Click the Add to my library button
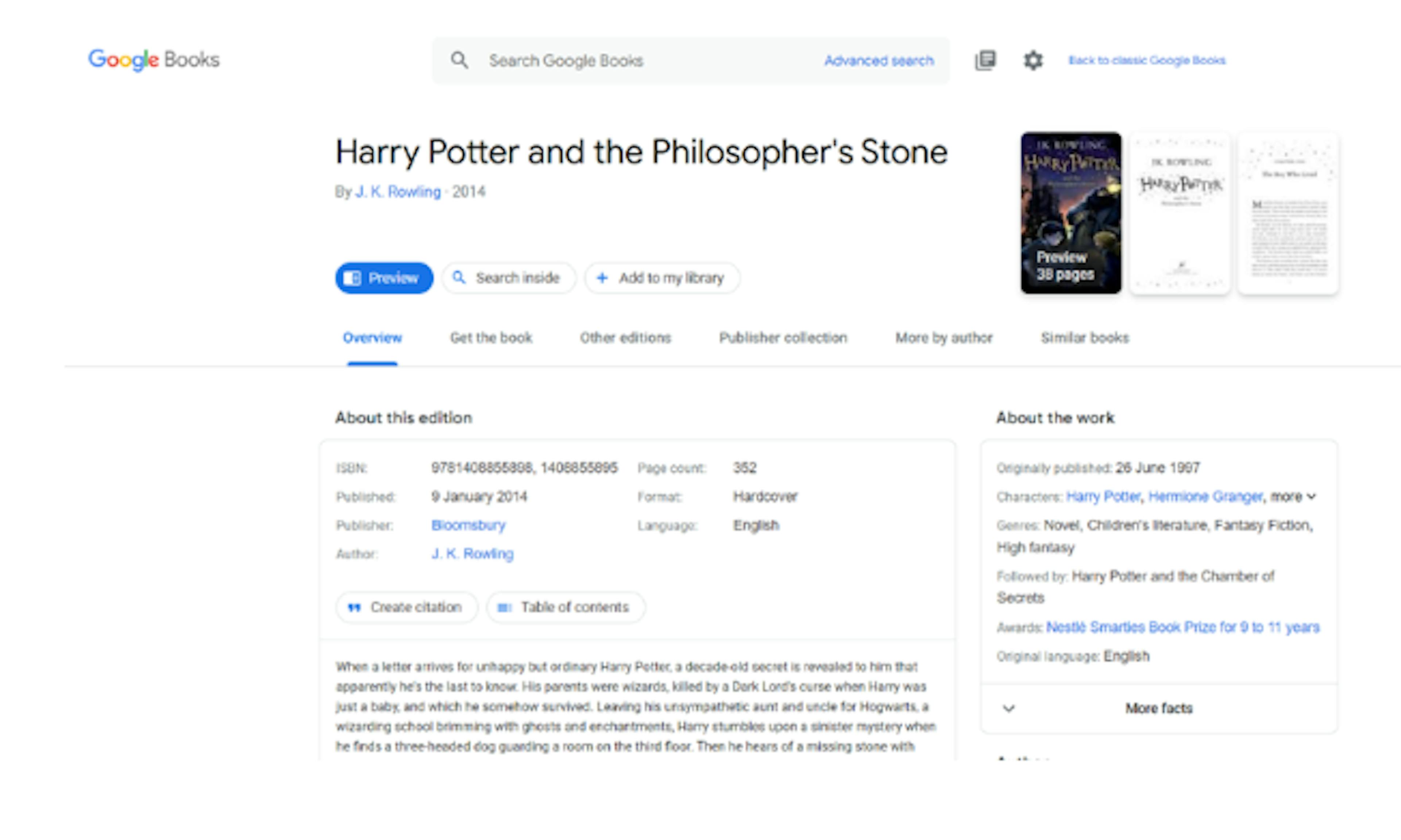 pos(662,278)
